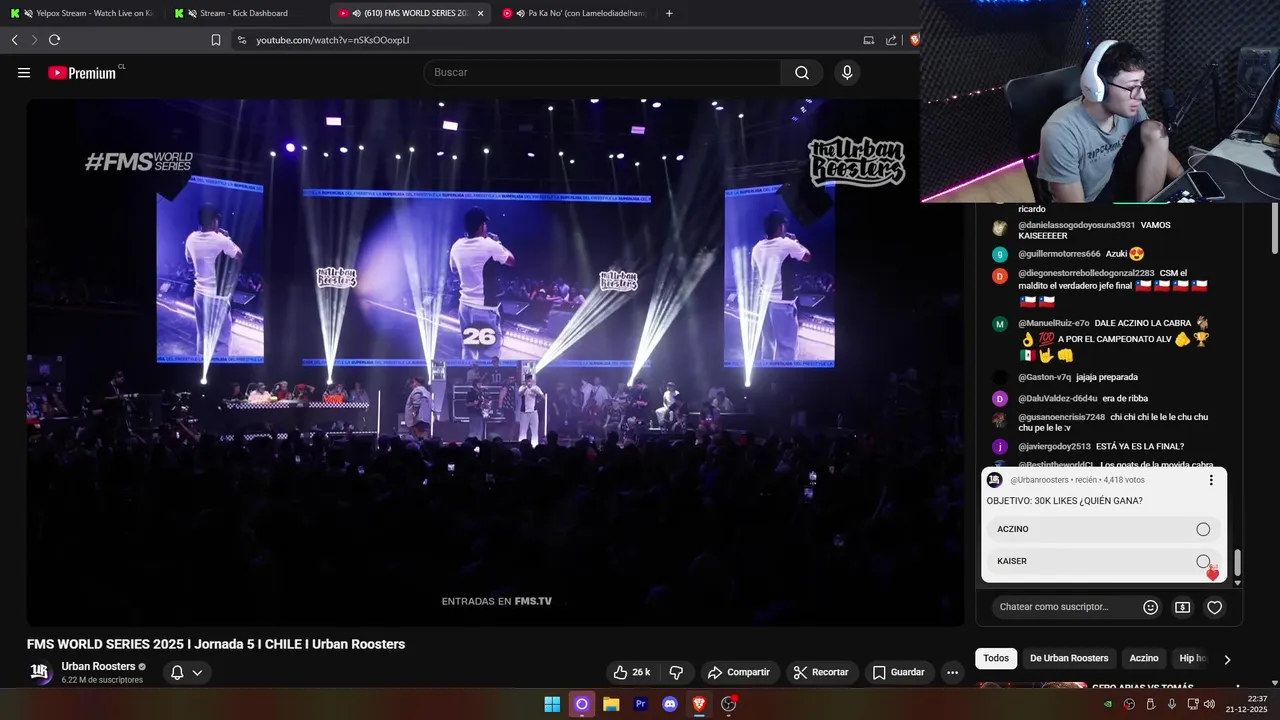Open the Urban Roosters channel avatar
The width and height of the screenshot is (1280, 720).
point(40,672)
